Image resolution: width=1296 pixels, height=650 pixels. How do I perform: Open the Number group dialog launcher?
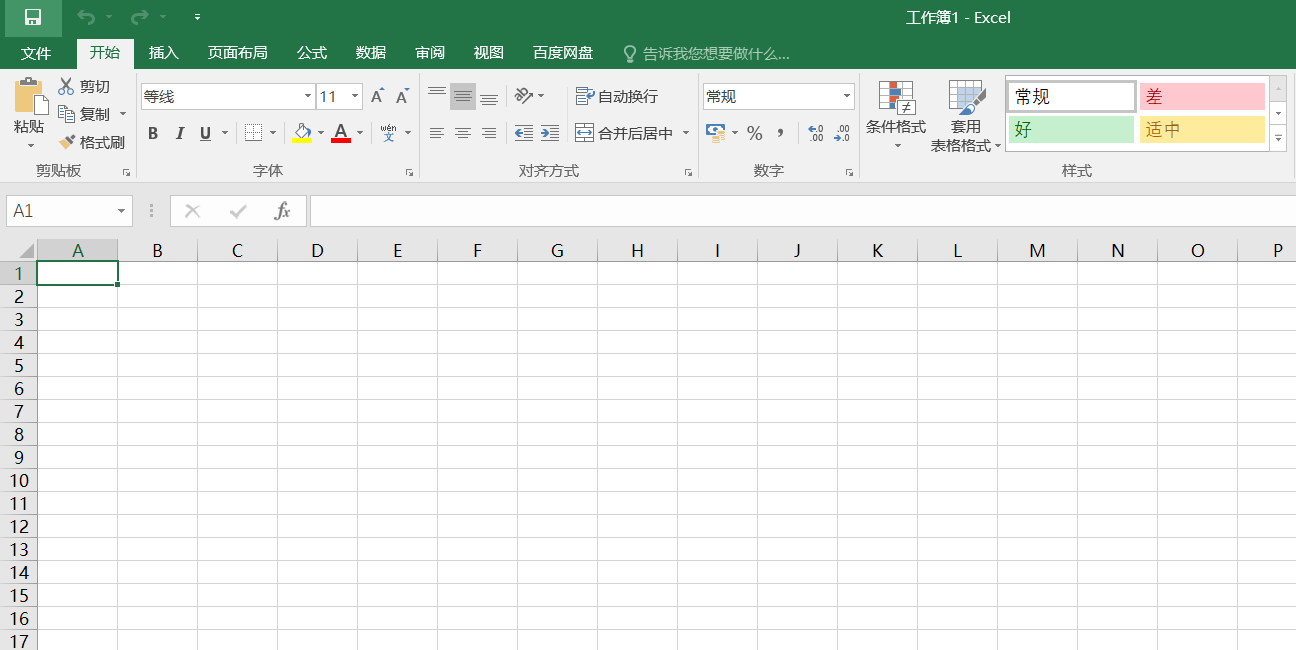click(850, 172)
